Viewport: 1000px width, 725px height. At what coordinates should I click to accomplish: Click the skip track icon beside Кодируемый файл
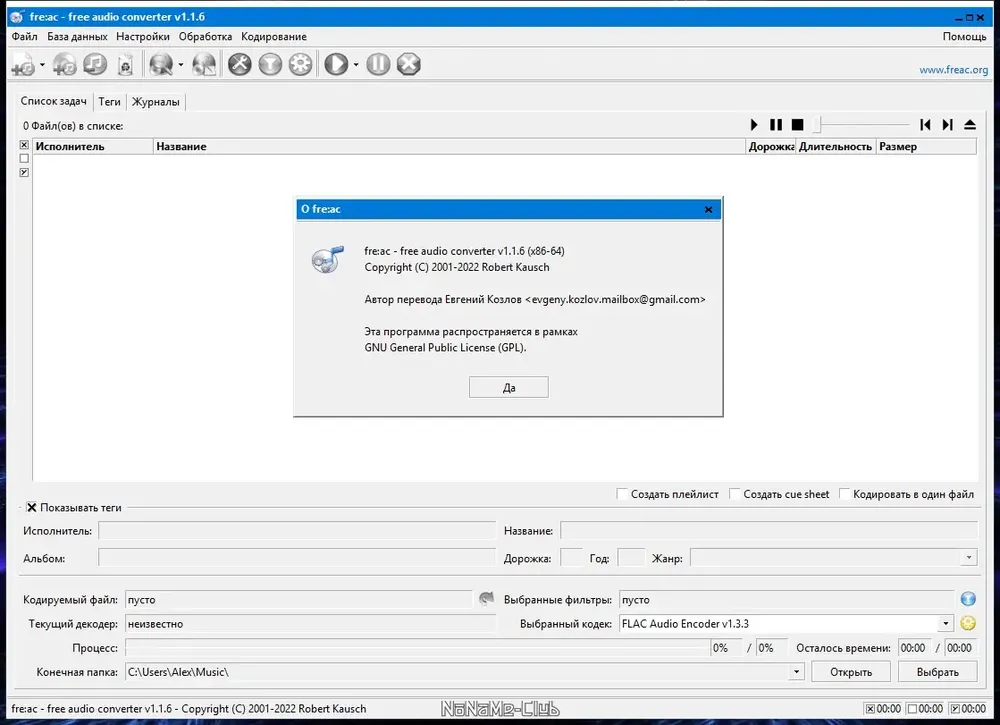[x=486, y=598]
